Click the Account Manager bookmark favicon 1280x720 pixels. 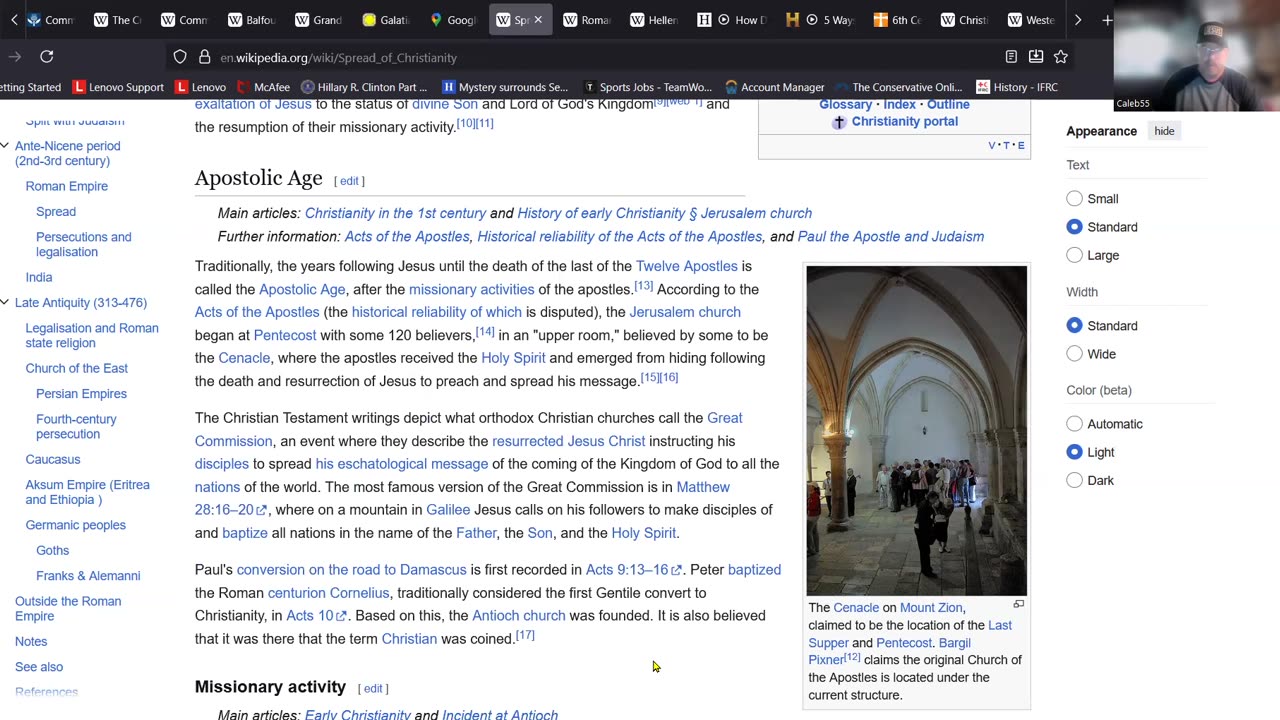(732, 87)
